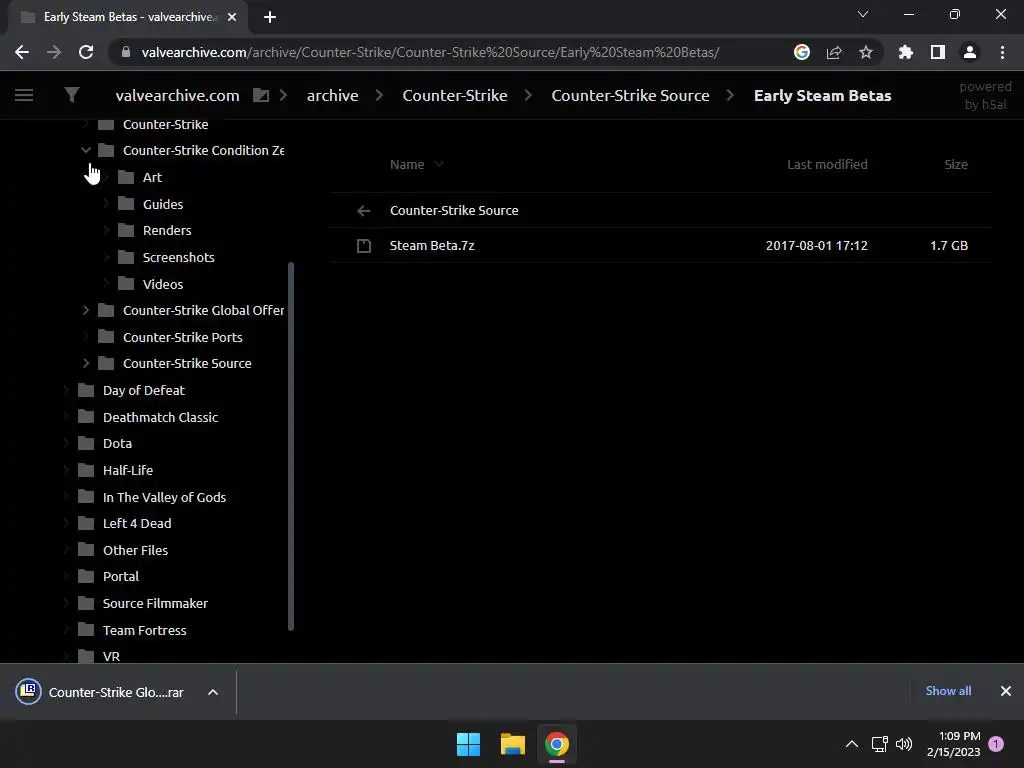Click the browser back arrow

(x=22, y=52)
